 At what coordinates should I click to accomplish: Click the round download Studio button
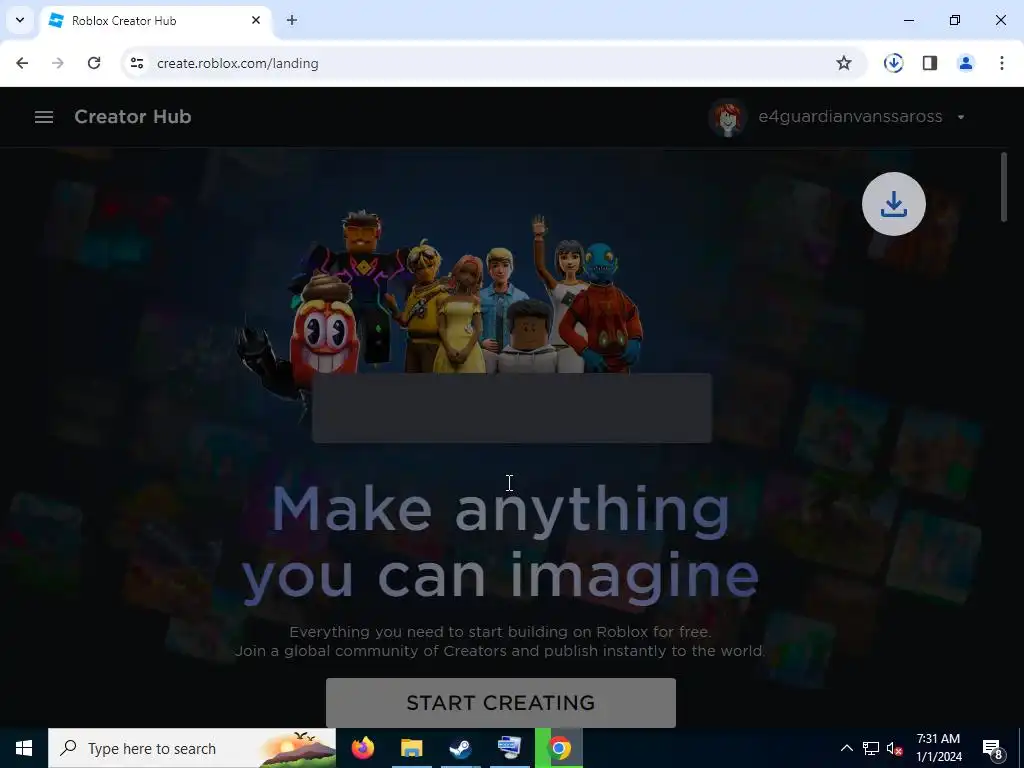point(893,204)
